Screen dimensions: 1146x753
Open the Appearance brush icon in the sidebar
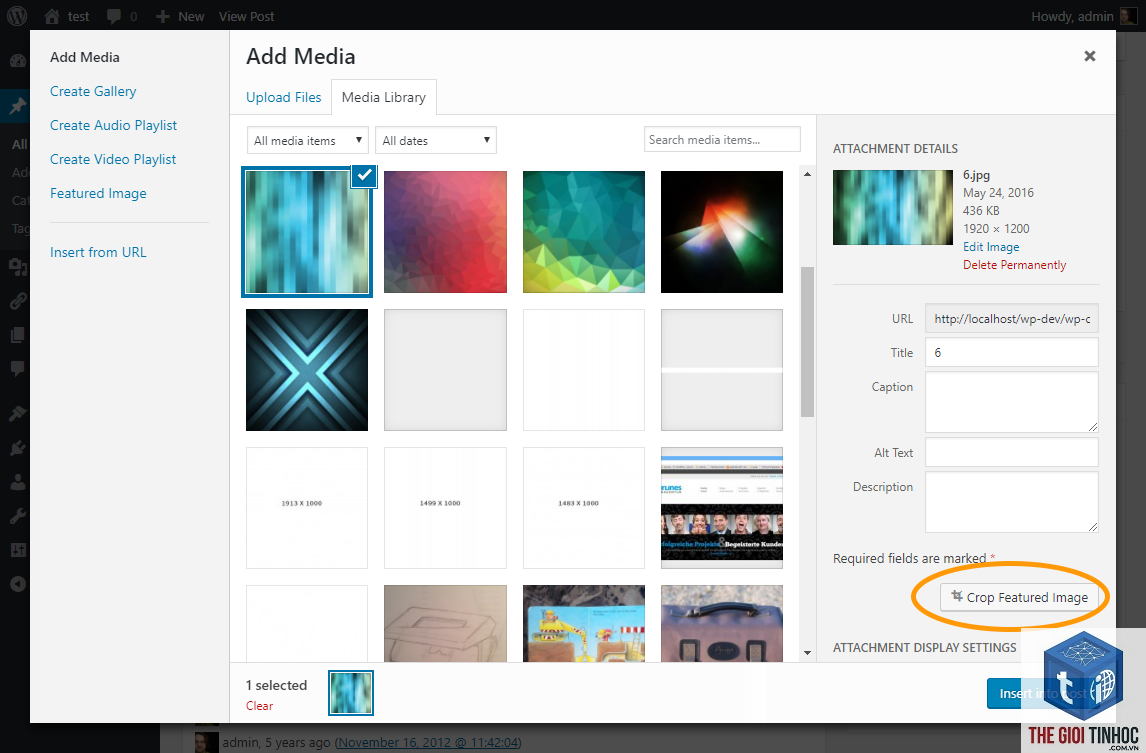coord(18,414)
